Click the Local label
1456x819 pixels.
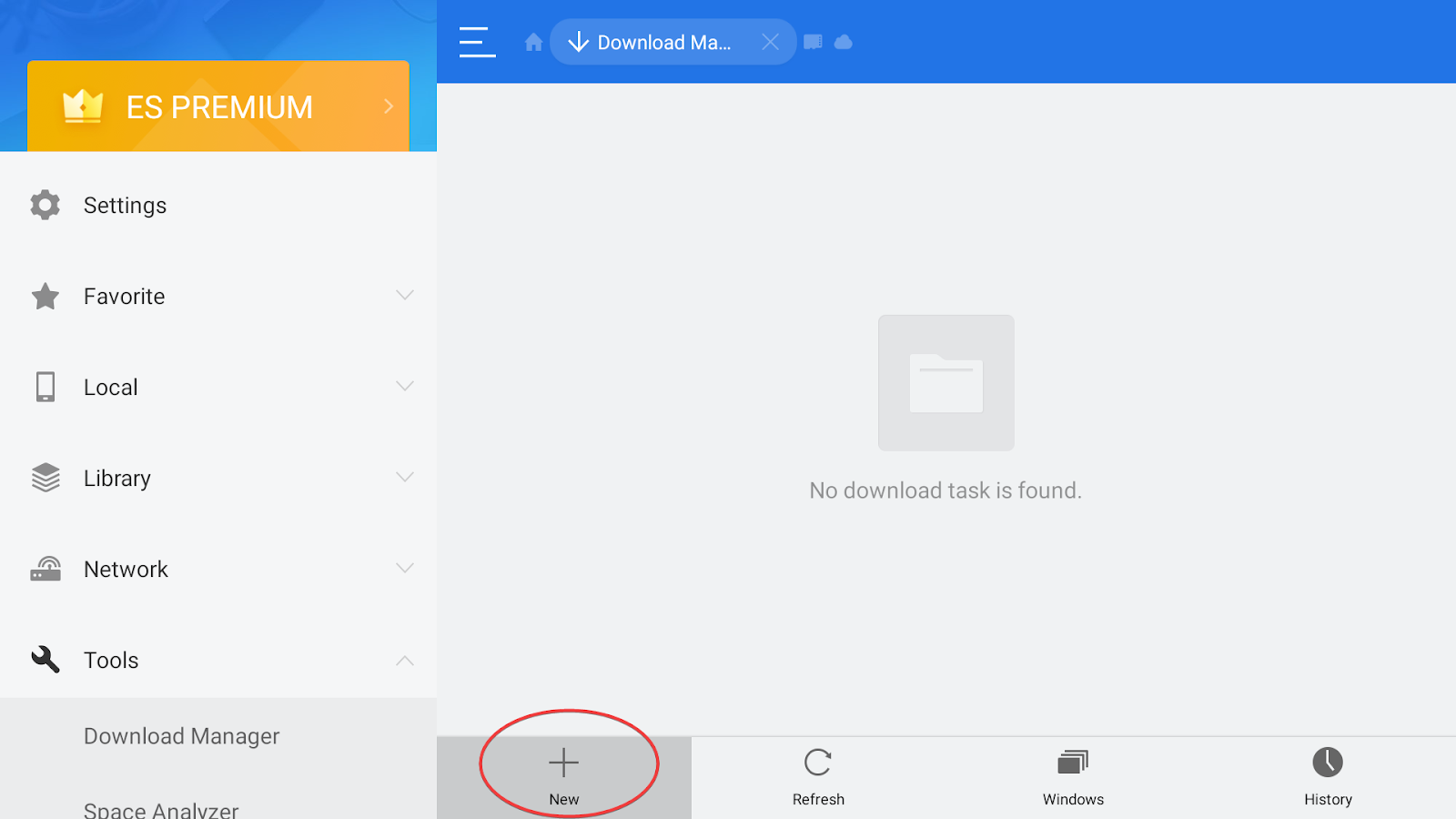pyautogui.click(x=111, y=388)
